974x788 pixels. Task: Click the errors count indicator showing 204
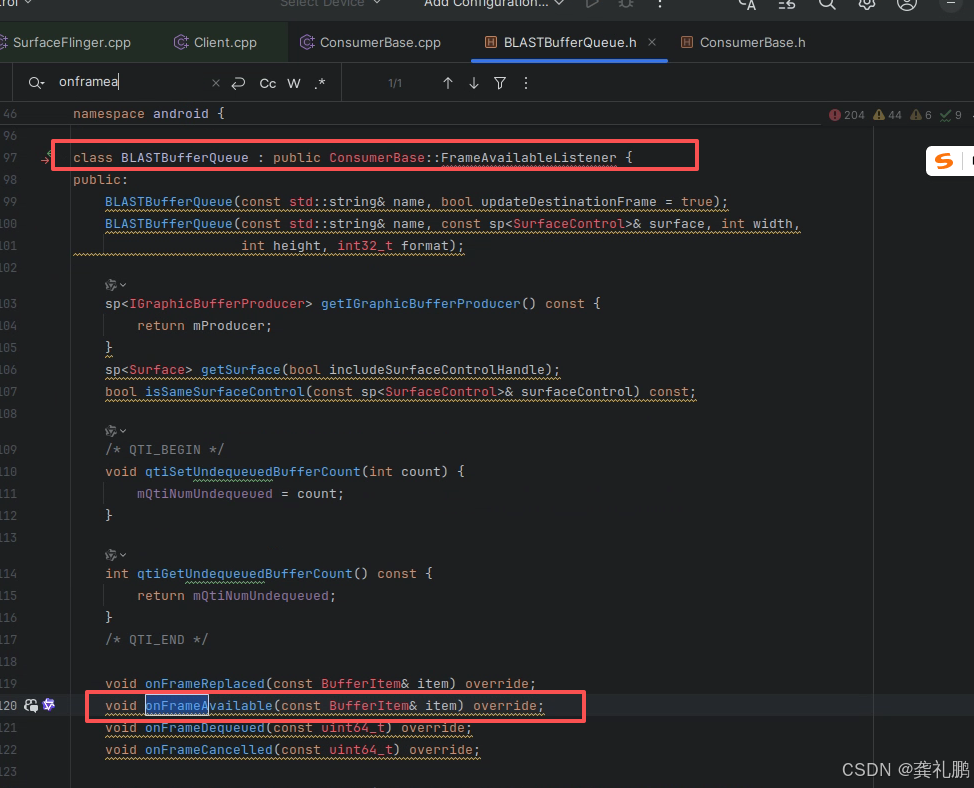coord(847,115)
